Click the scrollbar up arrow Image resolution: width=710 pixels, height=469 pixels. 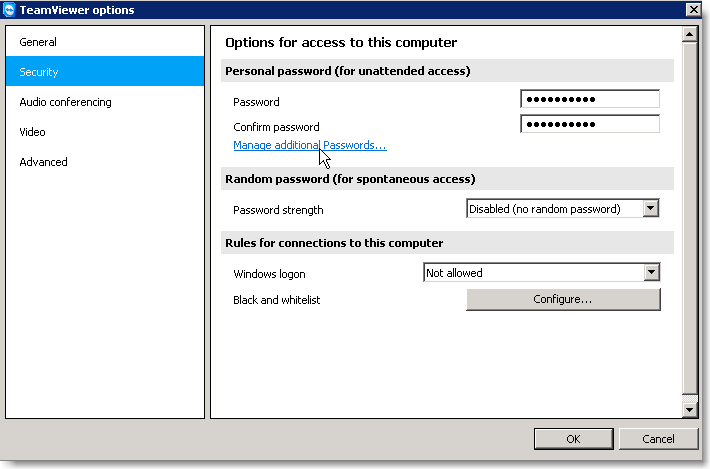coord(690,34)
